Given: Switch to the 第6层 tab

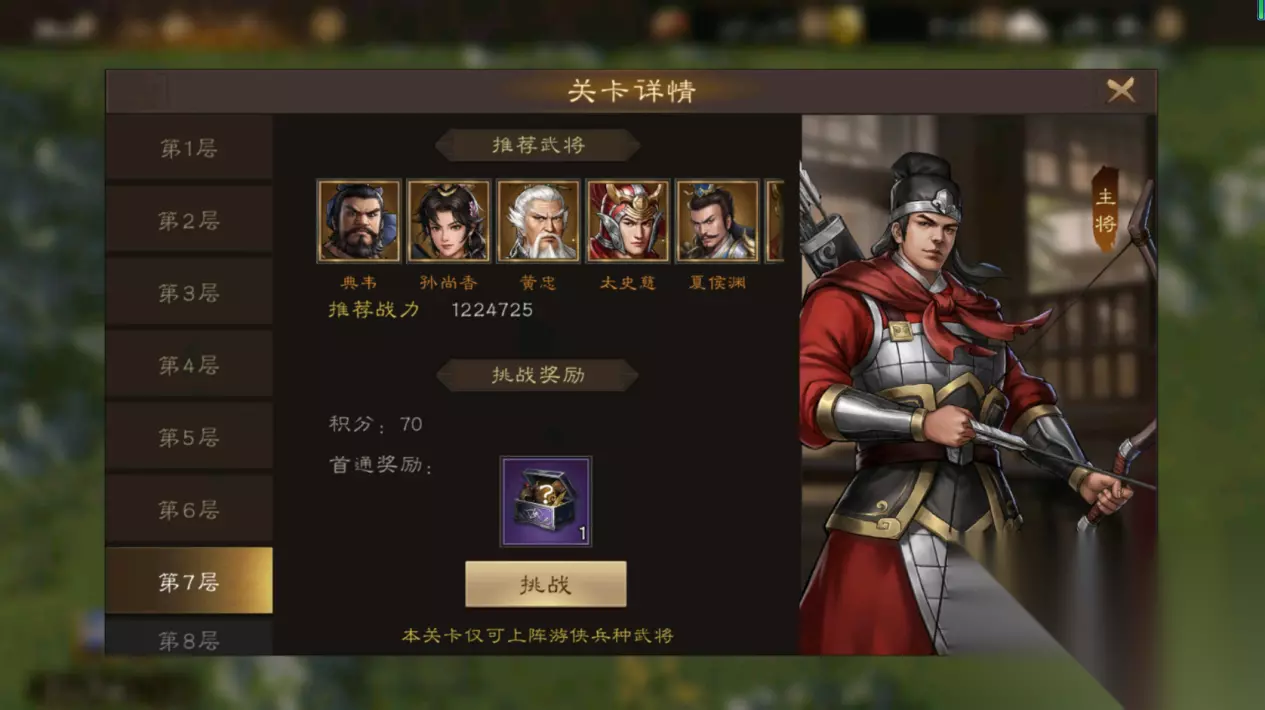Looking at the screenshot, I should 189,509.
